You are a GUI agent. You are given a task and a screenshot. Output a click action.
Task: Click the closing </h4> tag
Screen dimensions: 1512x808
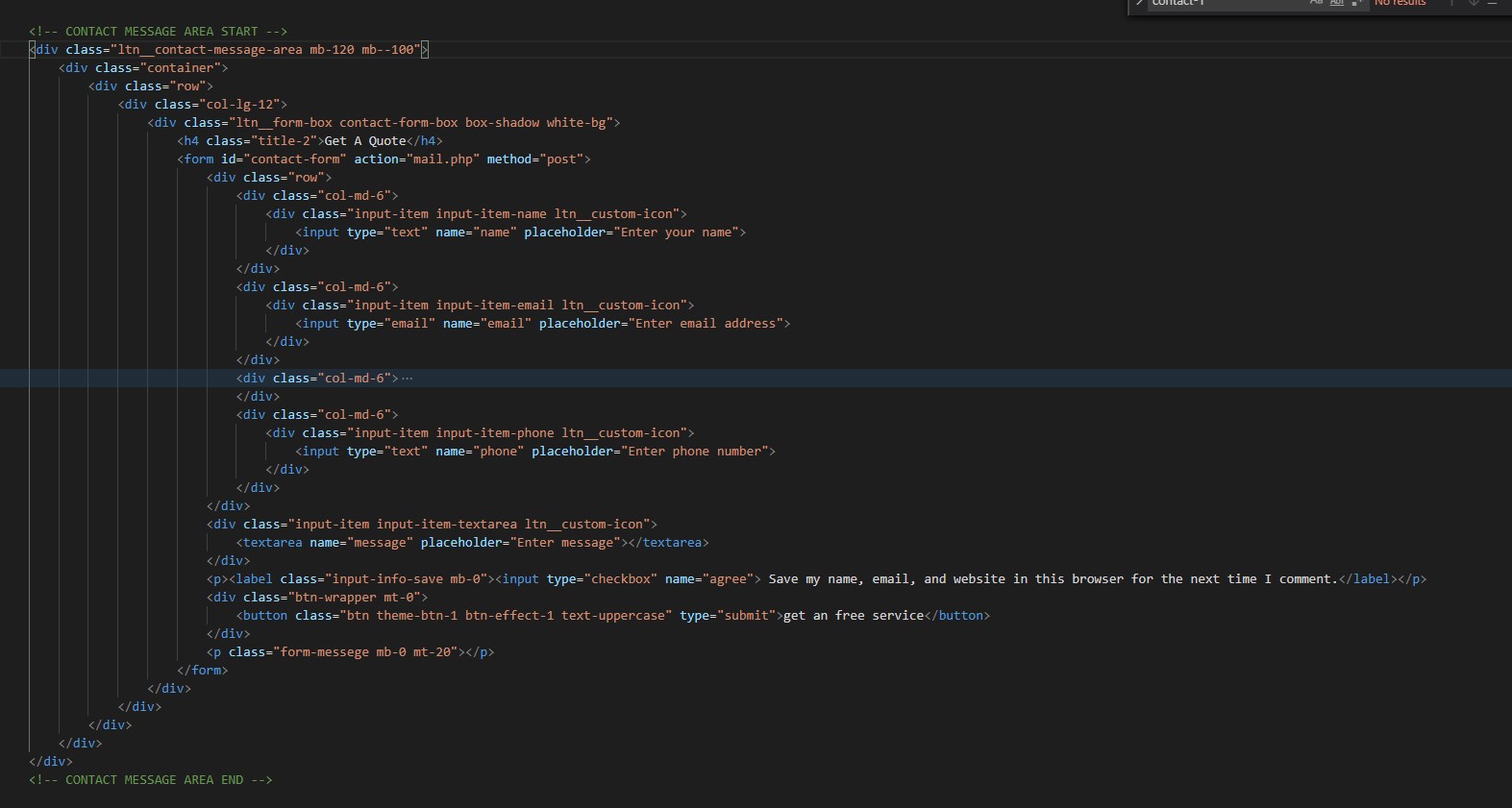(425, 141)
